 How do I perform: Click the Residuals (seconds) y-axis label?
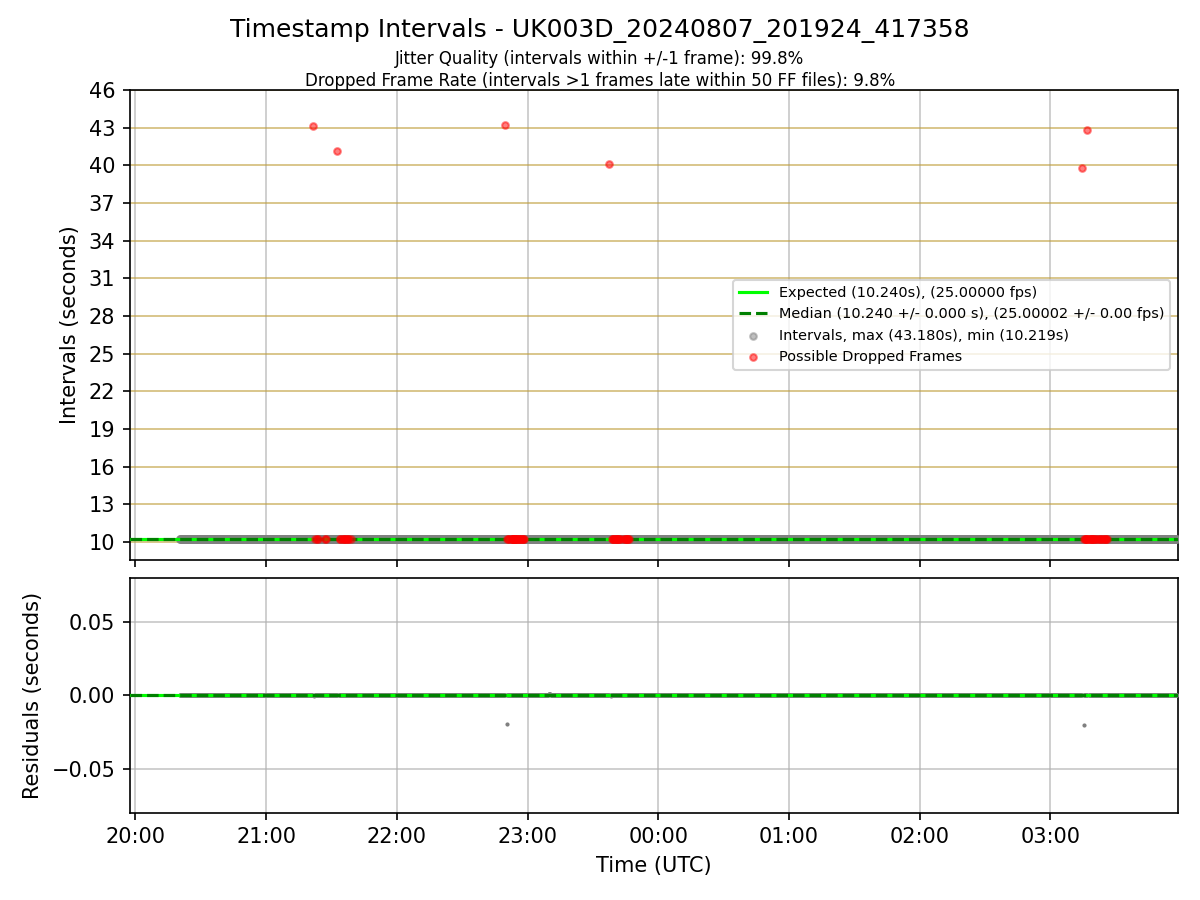coord(32,696)
